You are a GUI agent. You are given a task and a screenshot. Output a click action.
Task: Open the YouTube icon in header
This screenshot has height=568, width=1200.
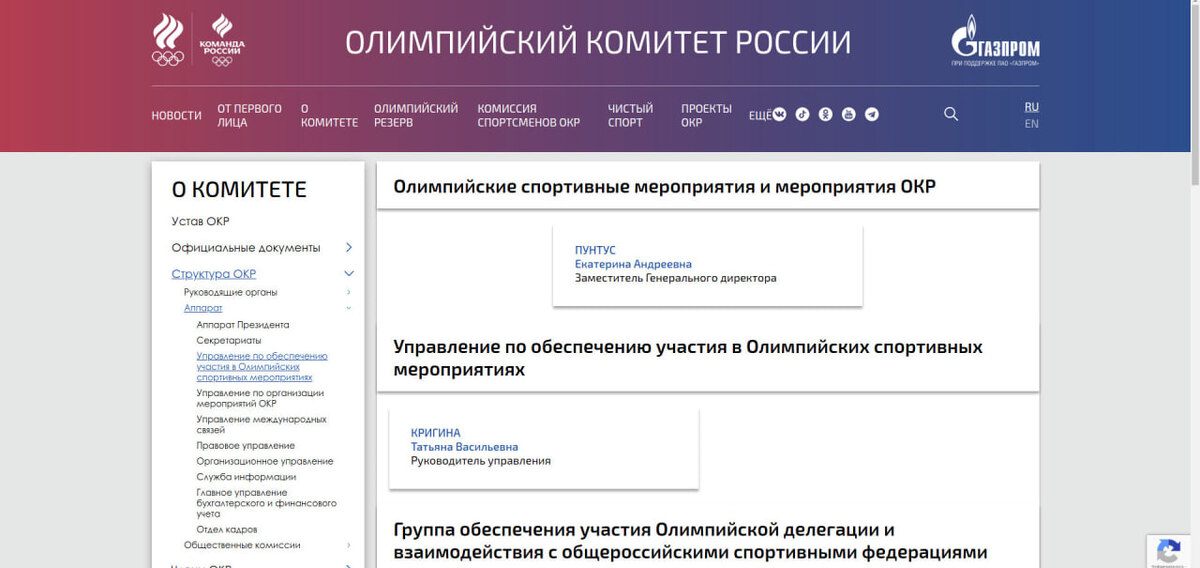pyautogui.click(x=848, y=114)
